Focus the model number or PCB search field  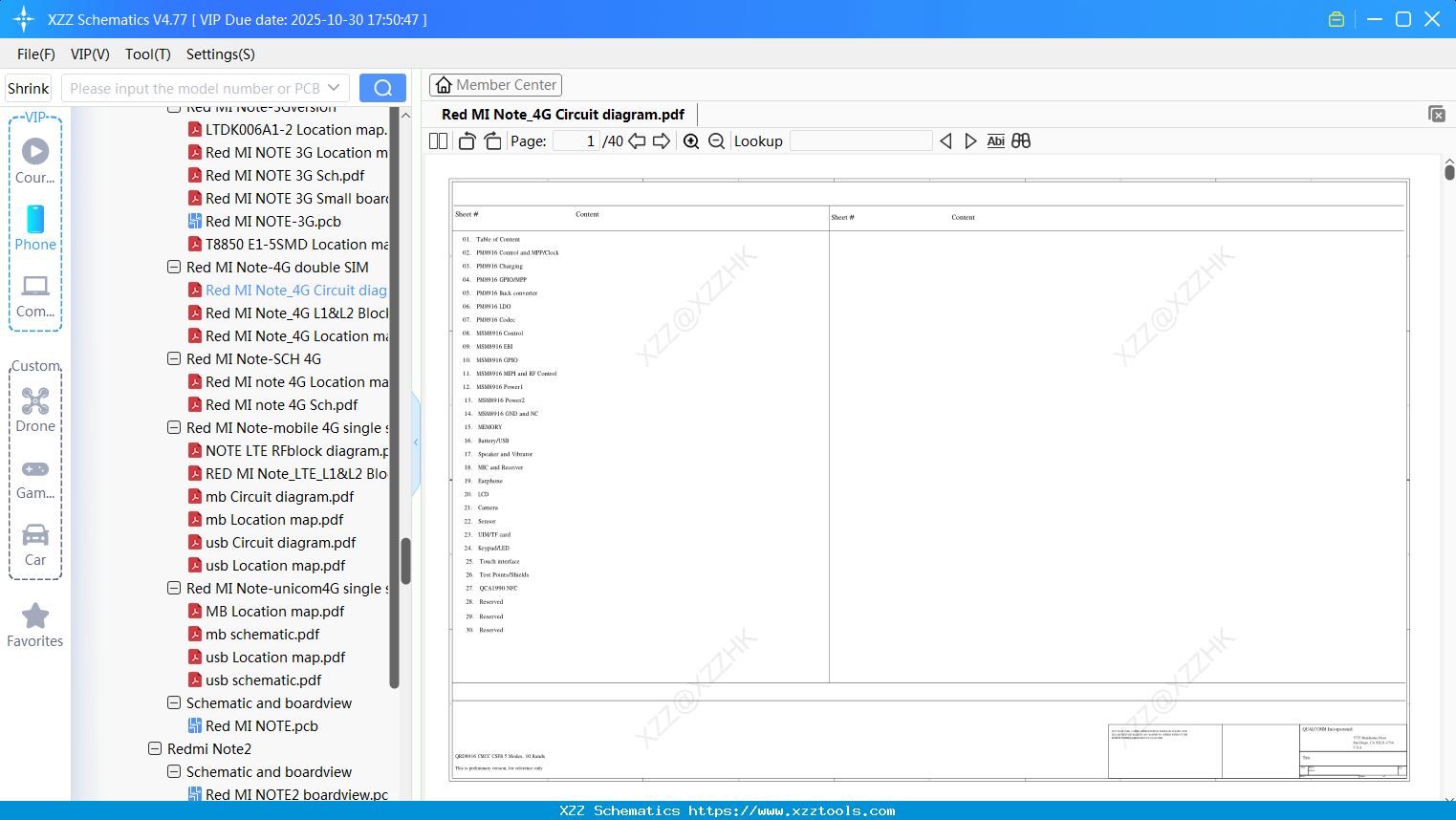click(195, 88)
